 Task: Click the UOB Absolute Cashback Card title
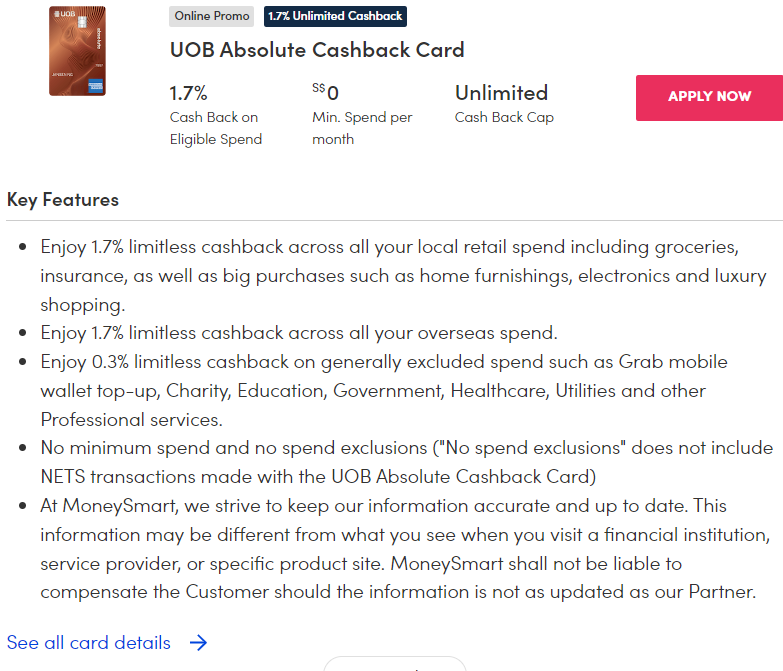pyautogui.click(x=317, y=50)
